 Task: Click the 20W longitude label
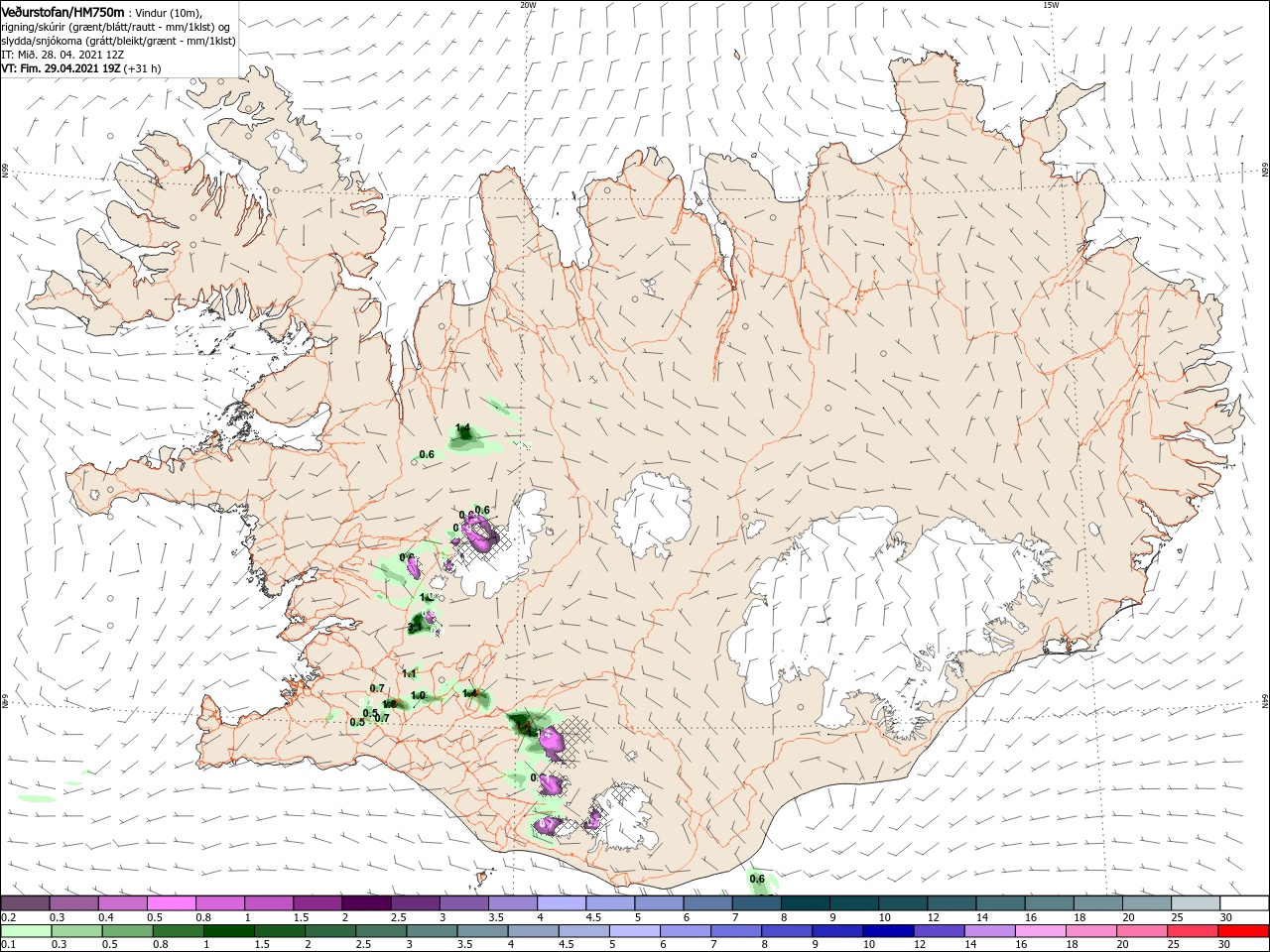528,4
